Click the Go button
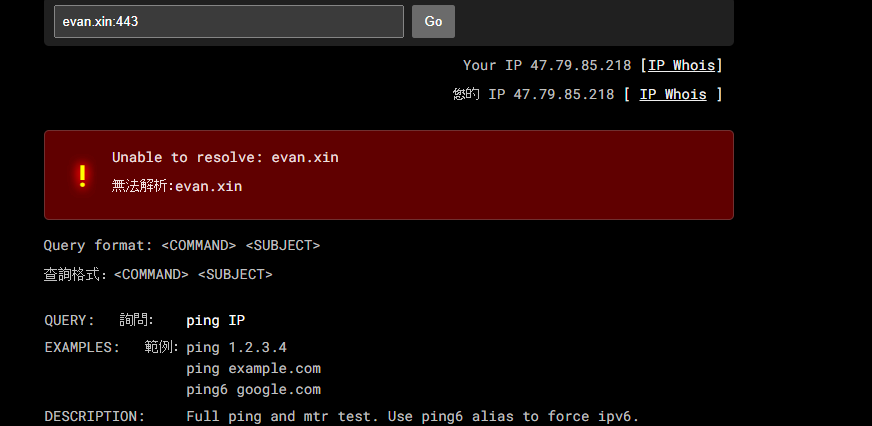Image resolution: width=872 pixels, height=426 pixels. coord(433,22)
